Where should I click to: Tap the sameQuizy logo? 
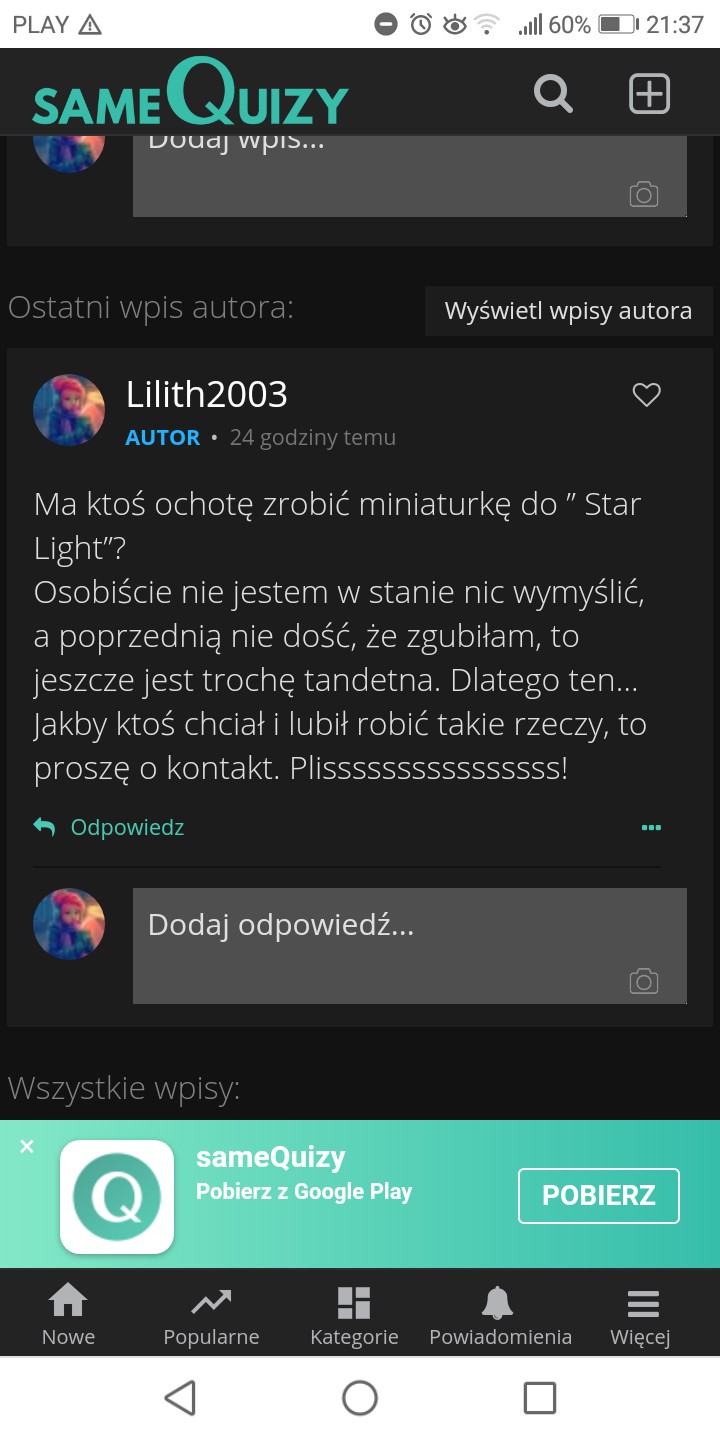pos(190,94)
